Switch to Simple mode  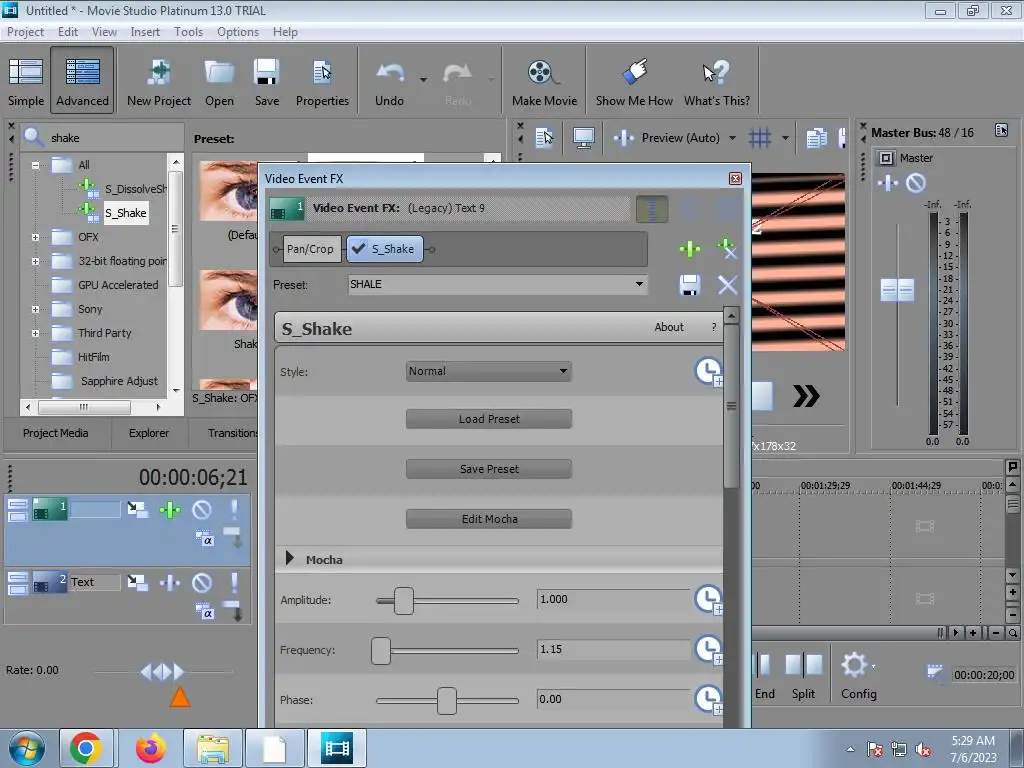[x=25, y=81]
